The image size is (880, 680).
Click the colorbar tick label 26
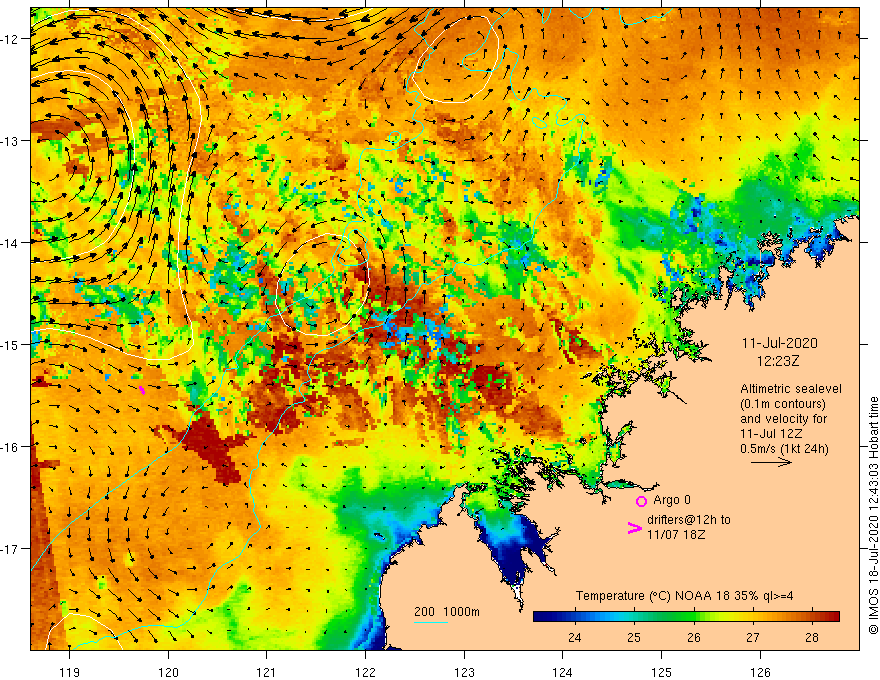pos(694,637)
